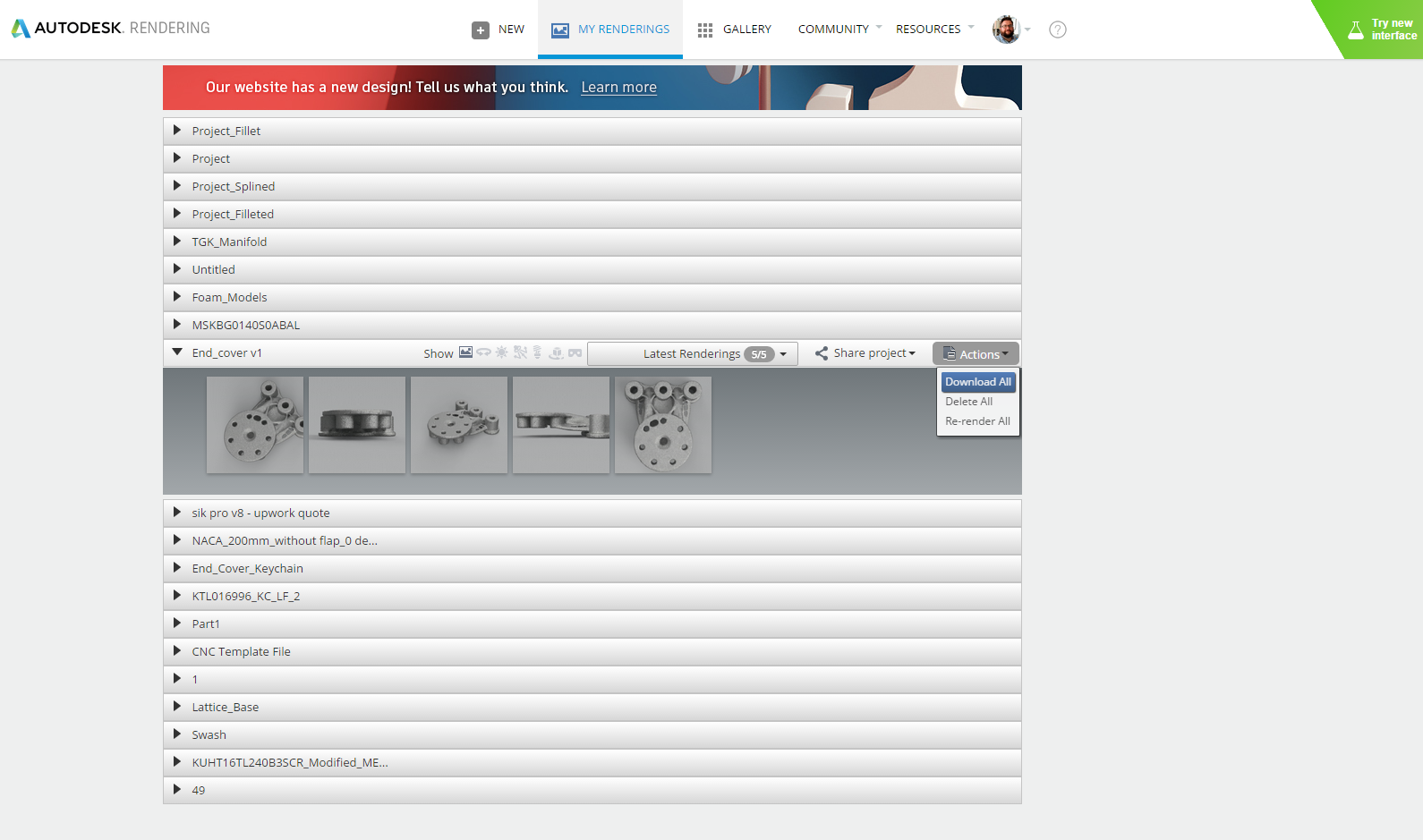
Task: Open the Resources menu
Action: [x=934, y=30]
